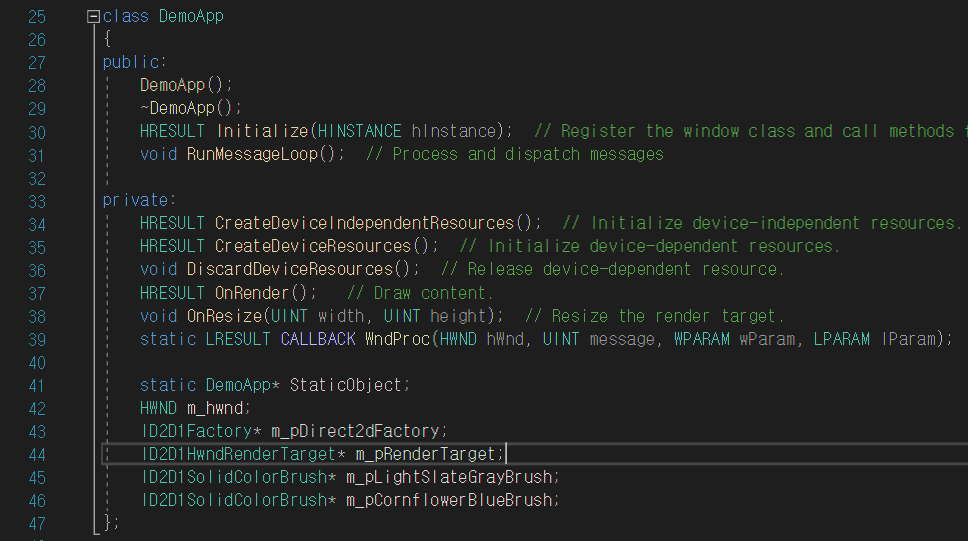Place cursor on OnRender method
The width and height of the screenshot is (968, 541).
click(252, 293)
